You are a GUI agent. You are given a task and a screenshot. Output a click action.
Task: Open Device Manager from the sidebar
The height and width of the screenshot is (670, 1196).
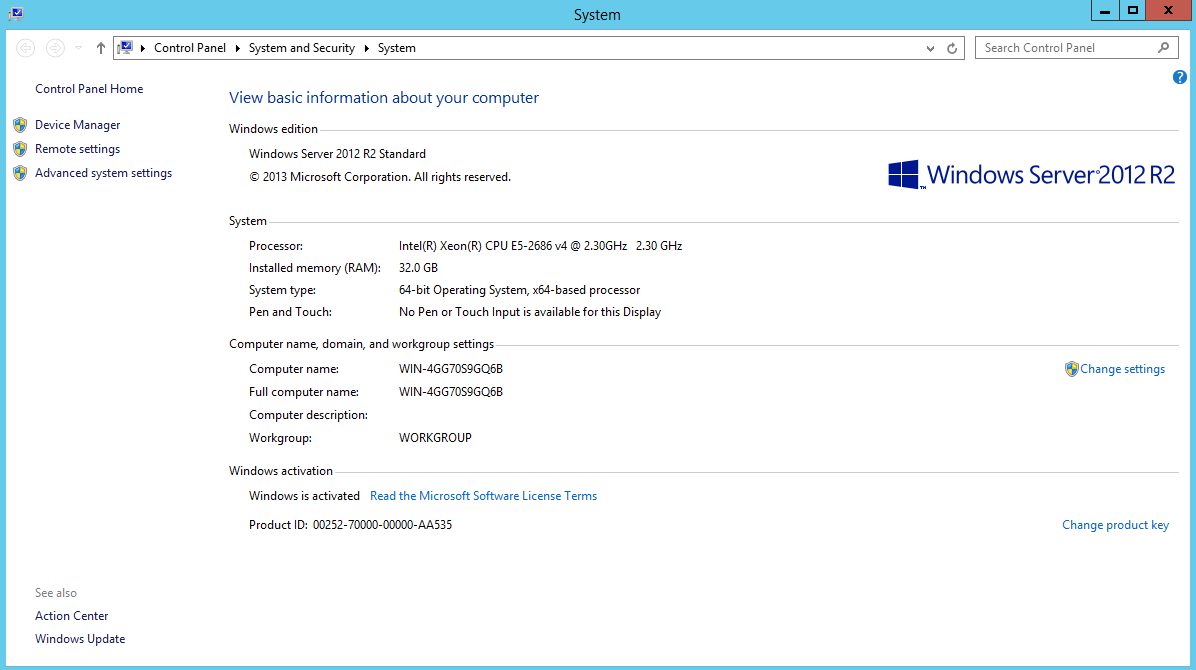(x=77, y=125)
